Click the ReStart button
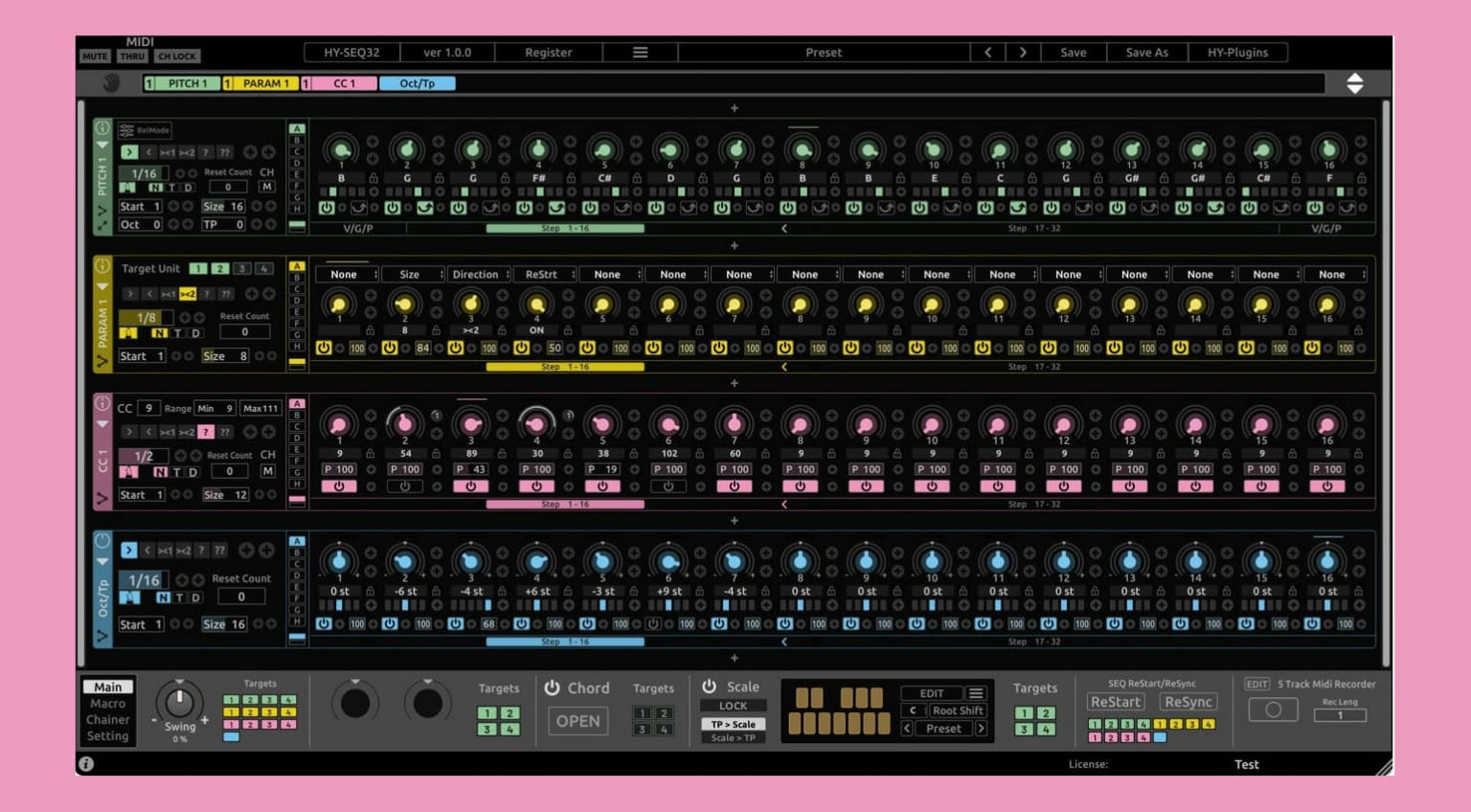1471x812 pixels. pyautogui.click(x=1115, y=702)
